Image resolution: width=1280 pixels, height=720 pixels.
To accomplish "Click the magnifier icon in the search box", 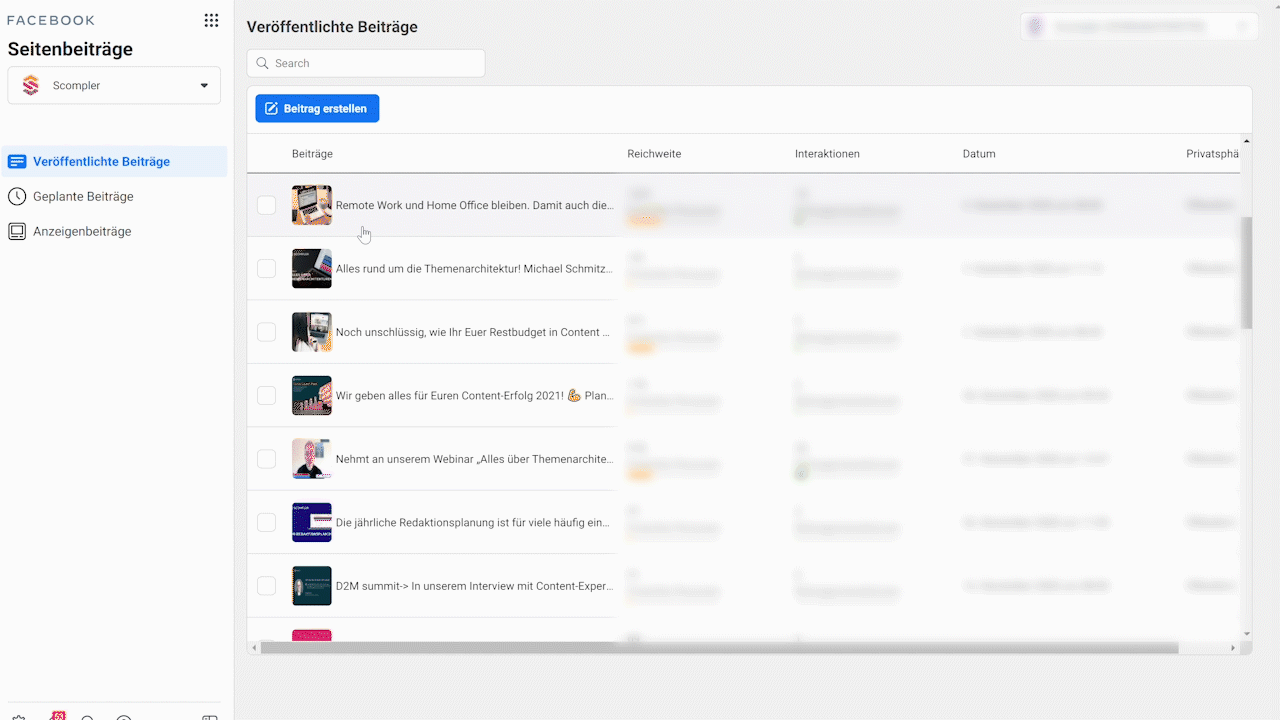I will pyautogui.click(x=263, y=63).
